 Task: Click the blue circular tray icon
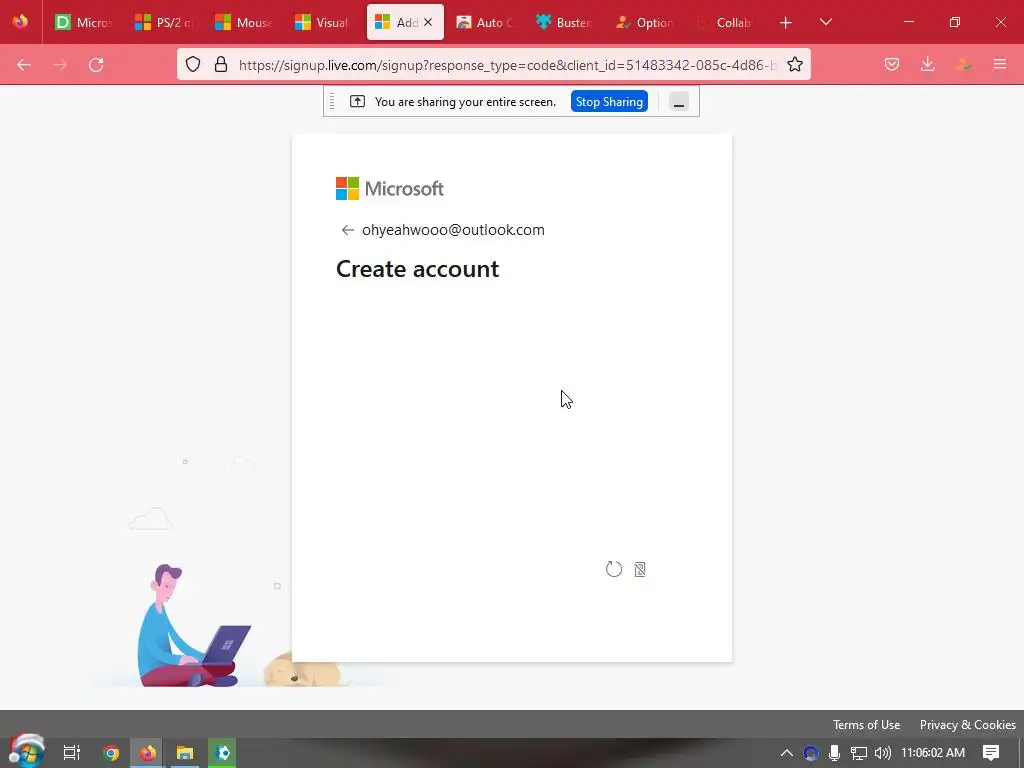pos(810,753)
